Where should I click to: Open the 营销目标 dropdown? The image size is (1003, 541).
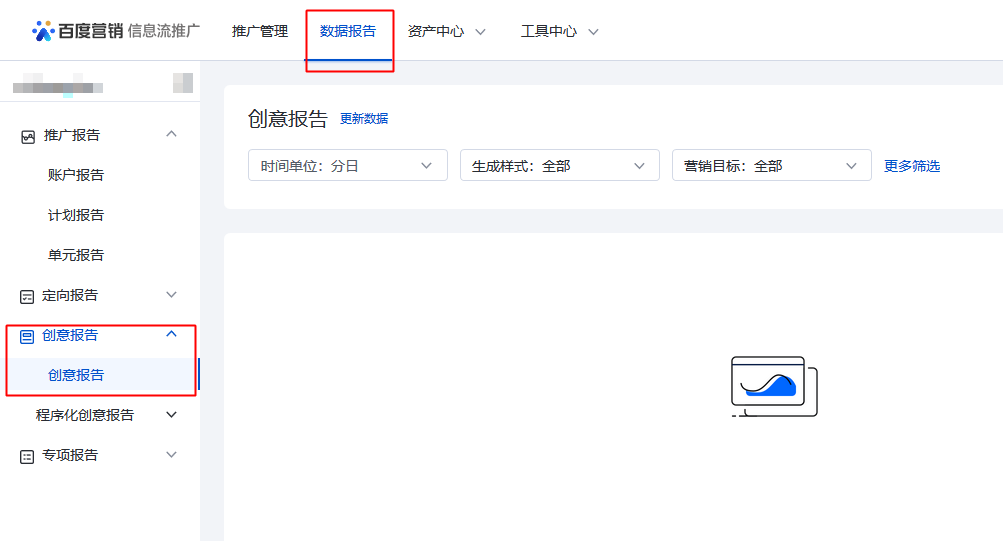(x=771, y=166)
